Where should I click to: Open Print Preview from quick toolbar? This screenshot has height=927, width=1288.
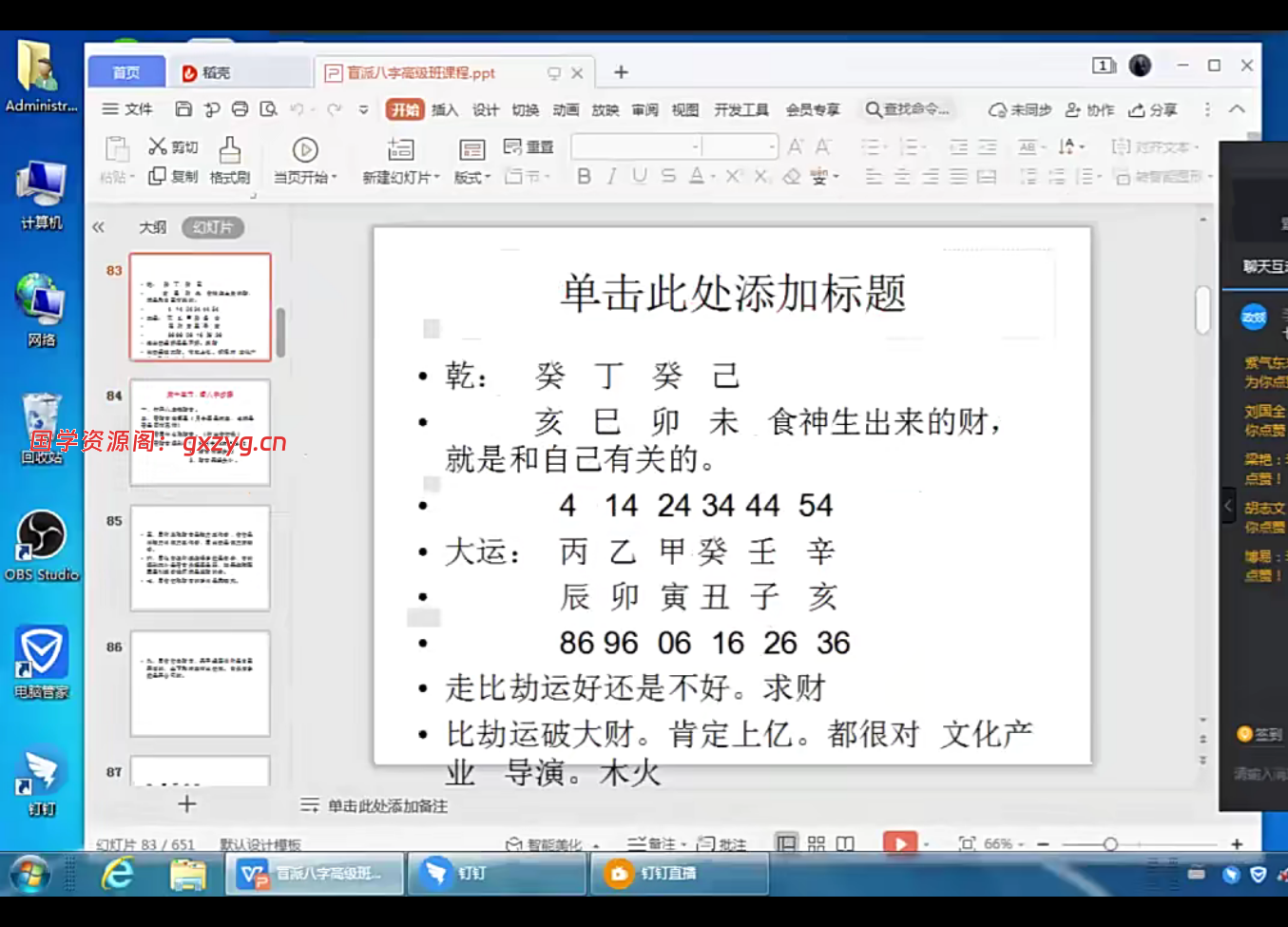tap(269, 109)
